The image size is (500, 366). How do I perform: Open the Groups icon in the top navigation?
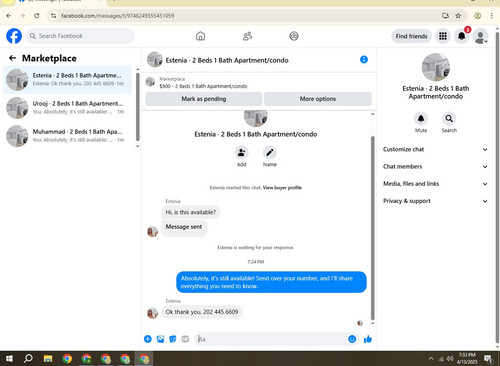[294, 36]
